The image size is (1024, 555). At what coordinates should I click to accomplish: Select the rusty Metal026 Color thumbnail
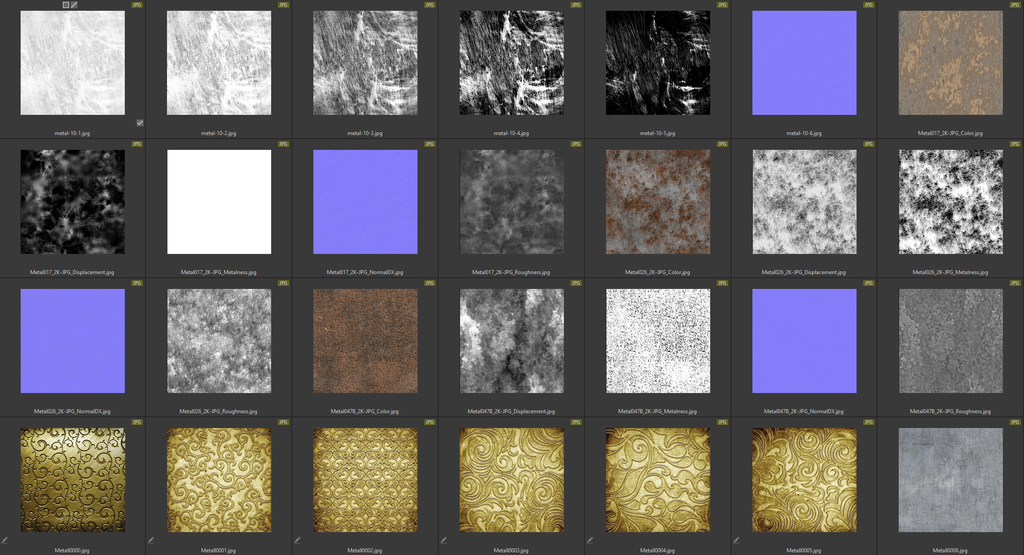(658, 202)
